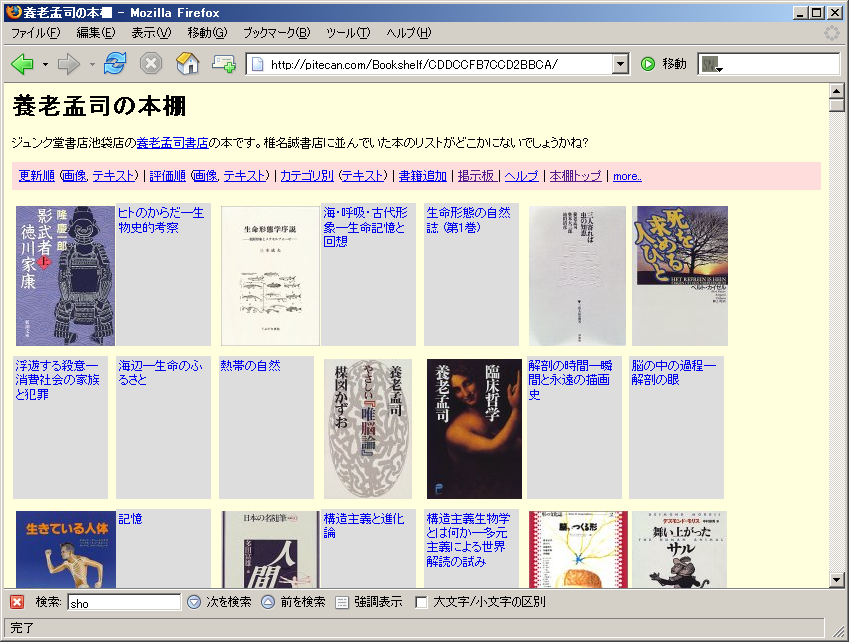This screenshot has width=849, height=642.
Task: Open the book link 解剖の時間
Action: click(x=570, y=380)
